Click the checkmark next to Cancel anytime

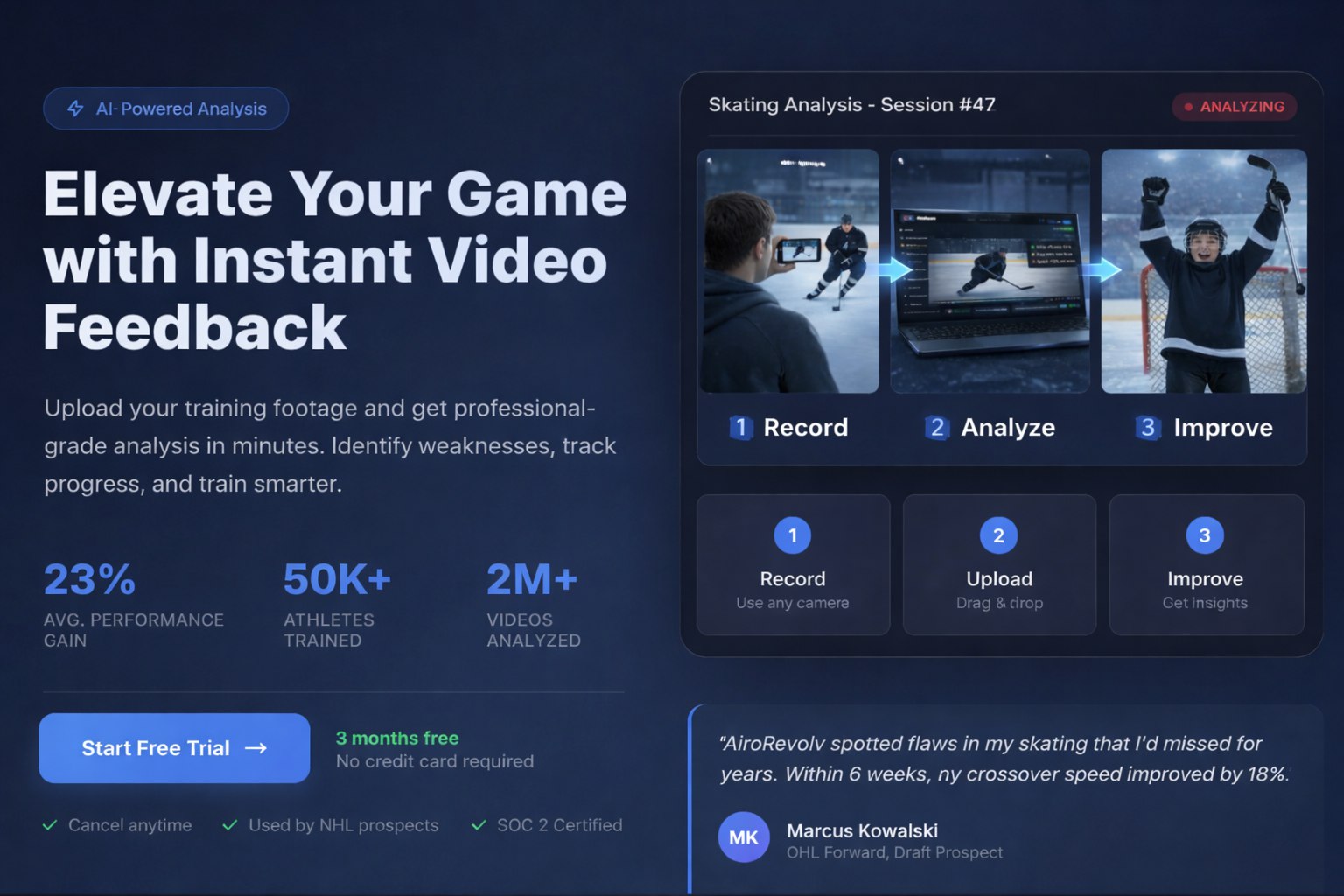(x=50, y=825)
